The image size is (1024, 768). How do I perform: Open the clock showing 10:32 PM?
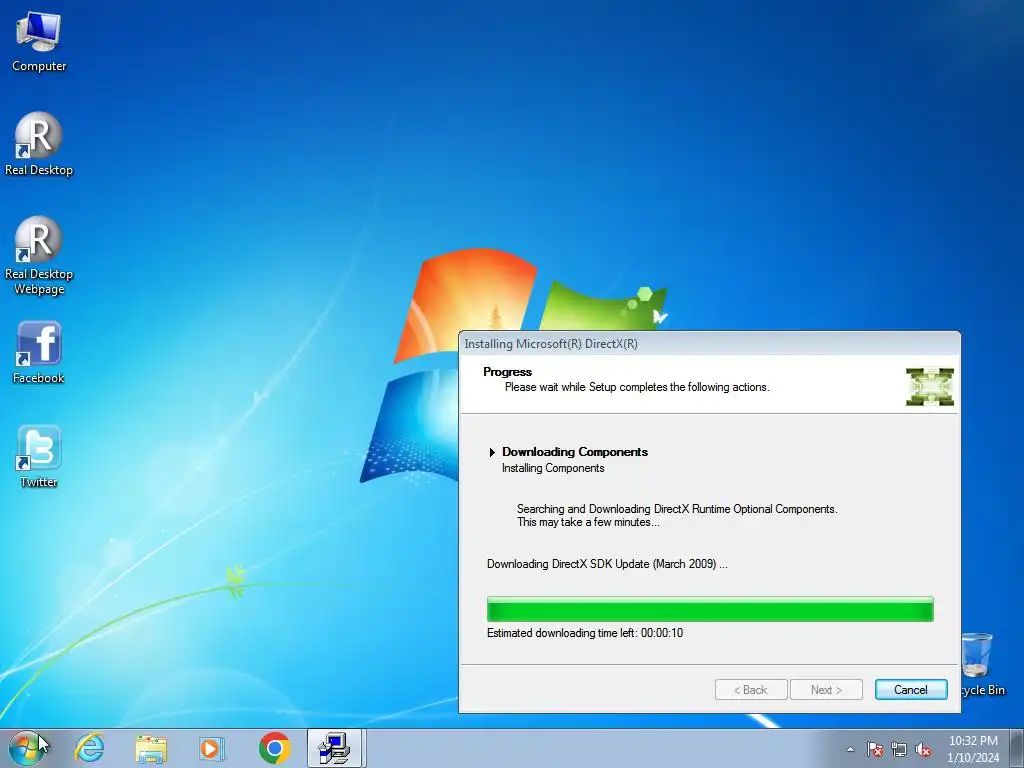pyautogui.click(x=973, y=748)
